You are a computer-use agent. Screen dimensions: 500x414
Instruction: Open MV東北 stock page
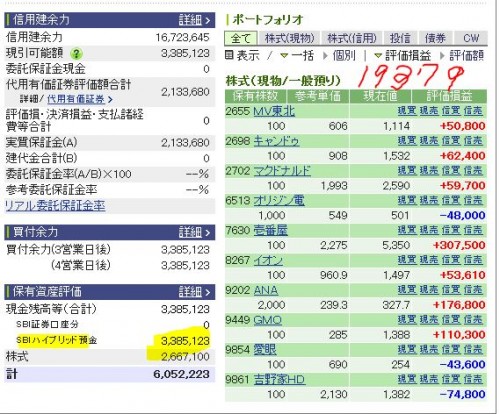(x=274, y=111)
